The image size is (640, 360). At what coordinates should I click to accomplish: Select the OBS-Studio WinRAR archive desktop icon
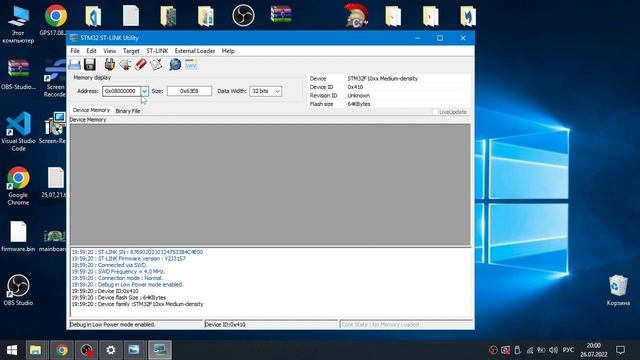(18, 74)
